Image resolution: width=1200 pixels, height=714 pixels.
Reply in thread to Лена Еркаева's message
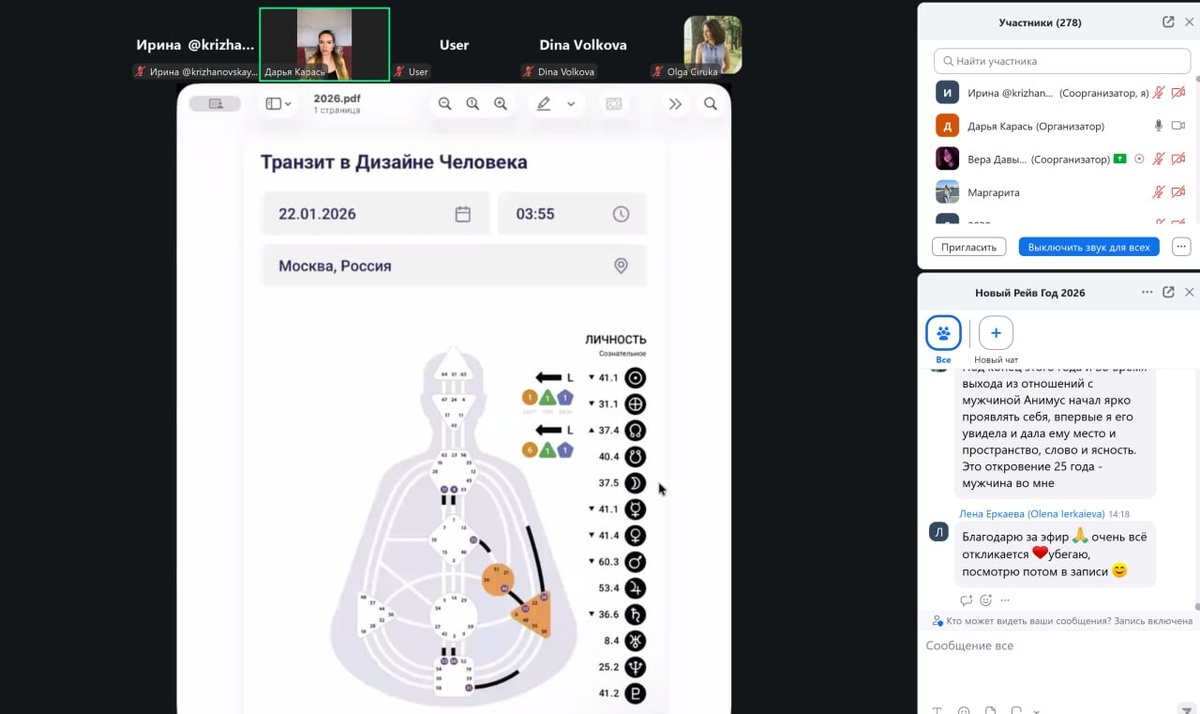click(966, 600)
